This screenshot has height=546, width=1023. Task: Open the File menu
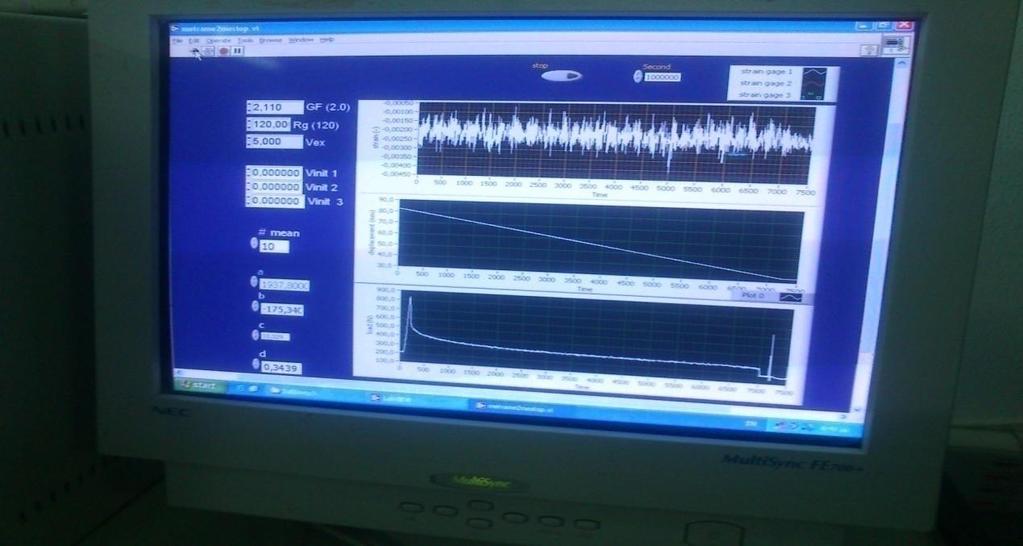click(x=177, y=40)
